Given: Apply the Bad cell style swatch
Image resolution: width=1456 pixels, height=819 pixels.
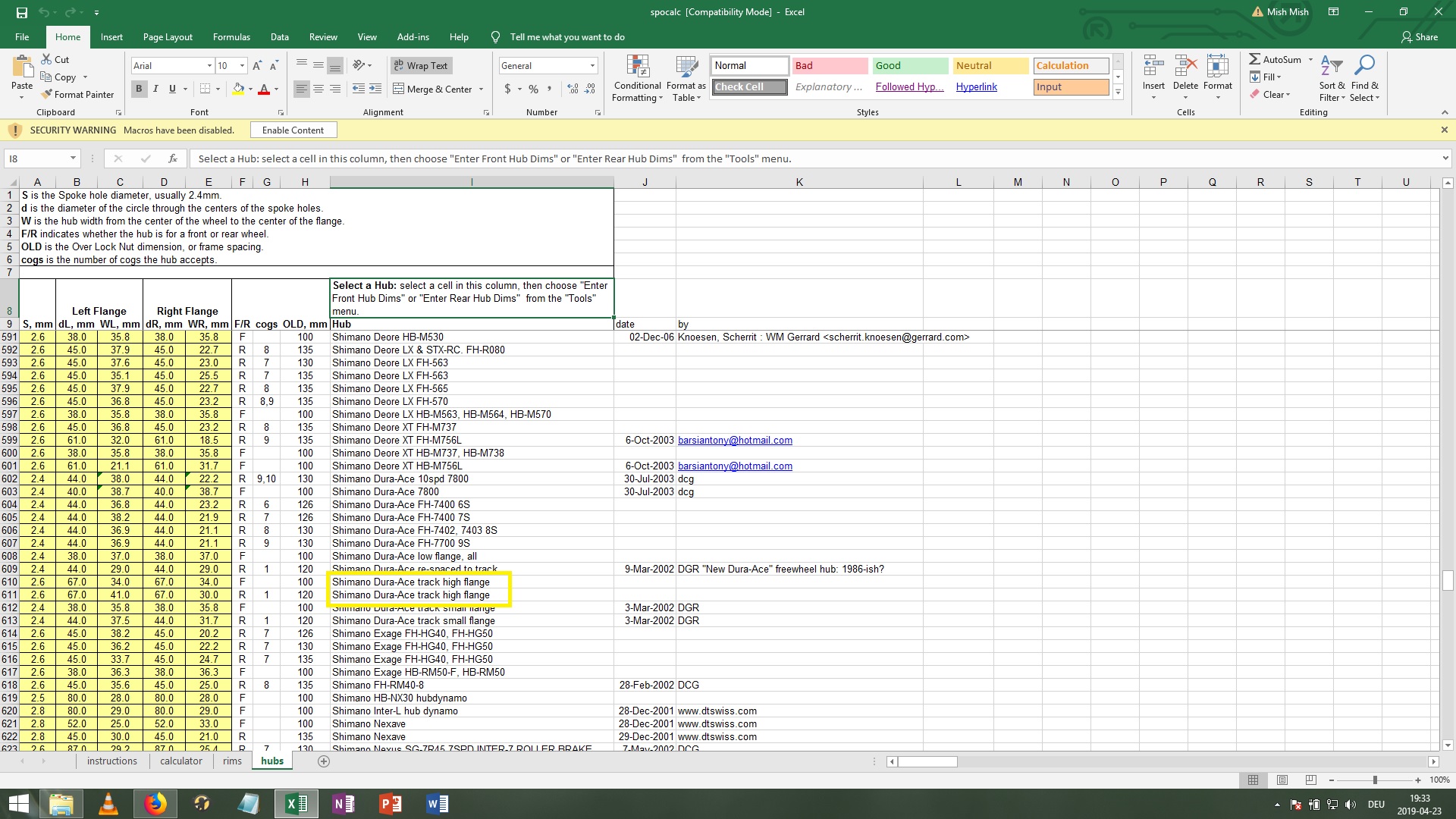Looking at the screenshot, I should pos(830,65).
